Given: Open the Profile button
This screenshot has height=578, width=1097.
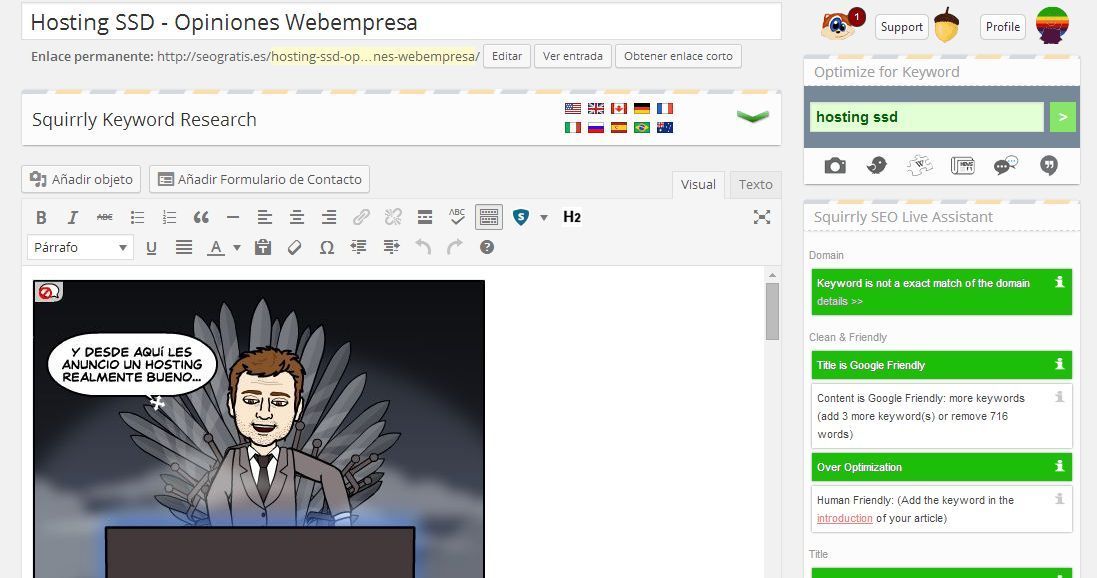Looking at the screenshot, I should (1003, 27).
